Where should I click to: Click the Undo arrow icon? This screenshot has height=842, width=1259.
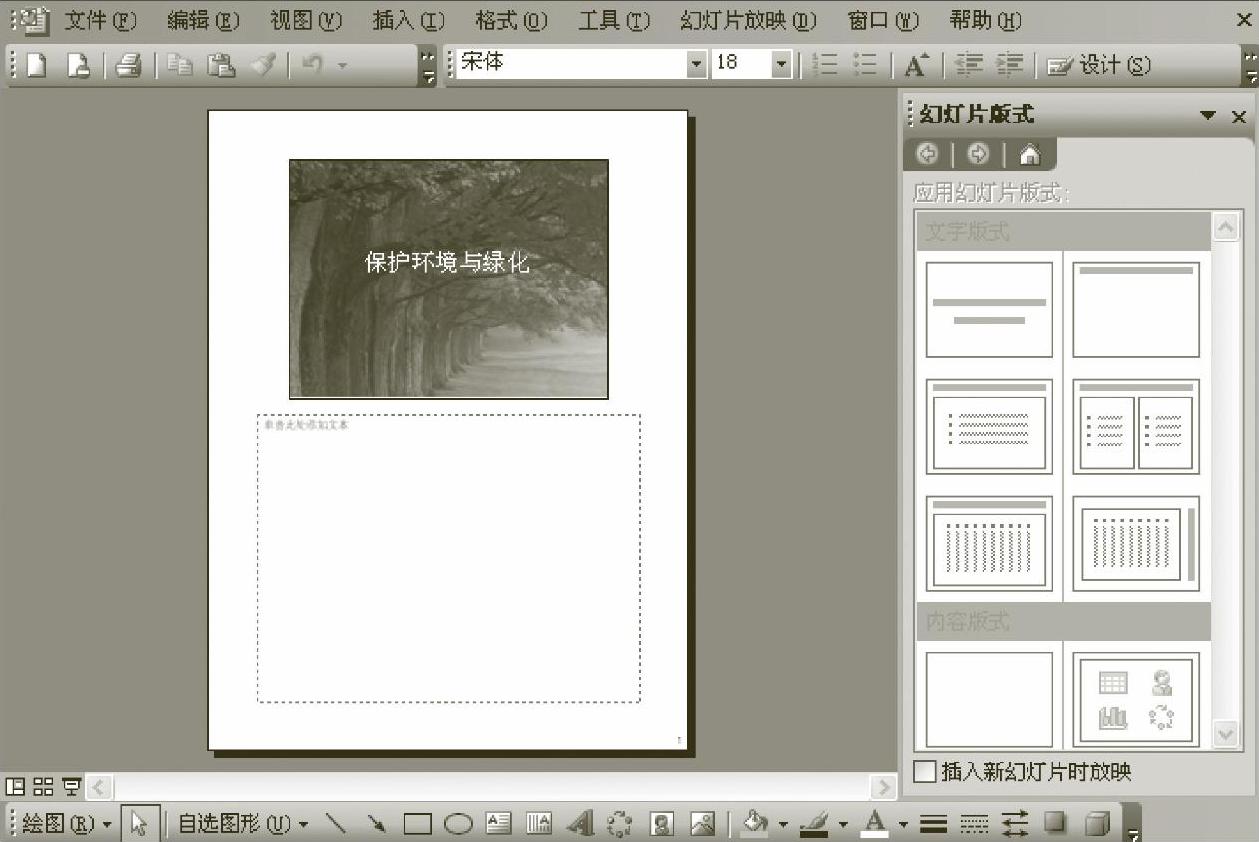(312, 65)
